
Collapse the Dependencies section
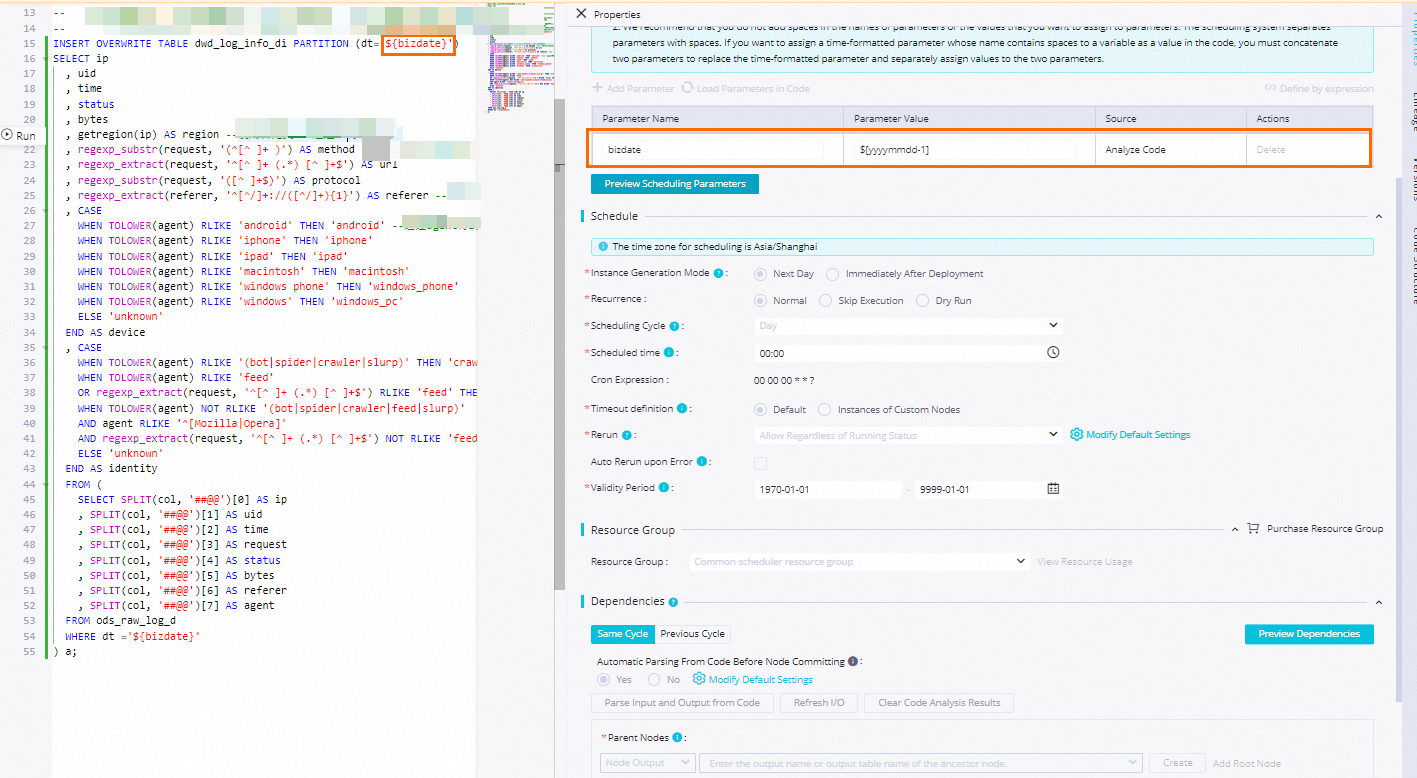[x=1378, y=602]
